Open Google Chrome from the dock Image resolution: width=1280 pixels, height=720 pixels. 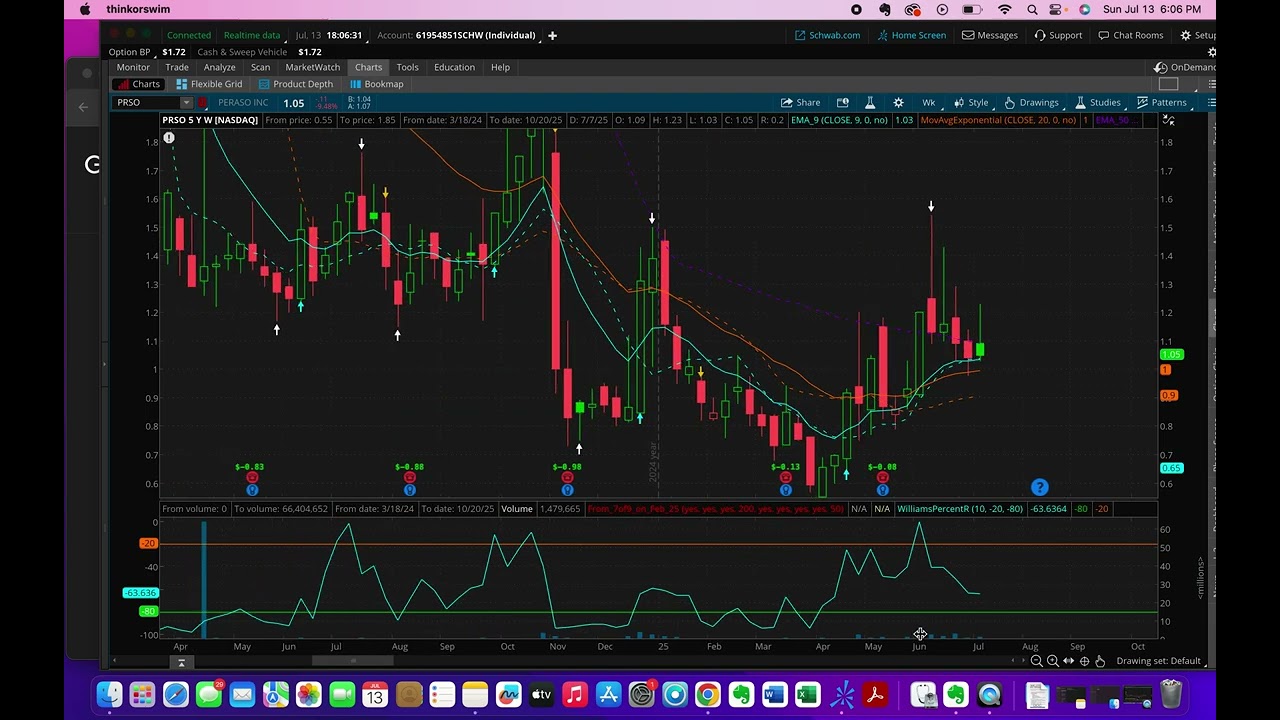(x=708, y=694)
